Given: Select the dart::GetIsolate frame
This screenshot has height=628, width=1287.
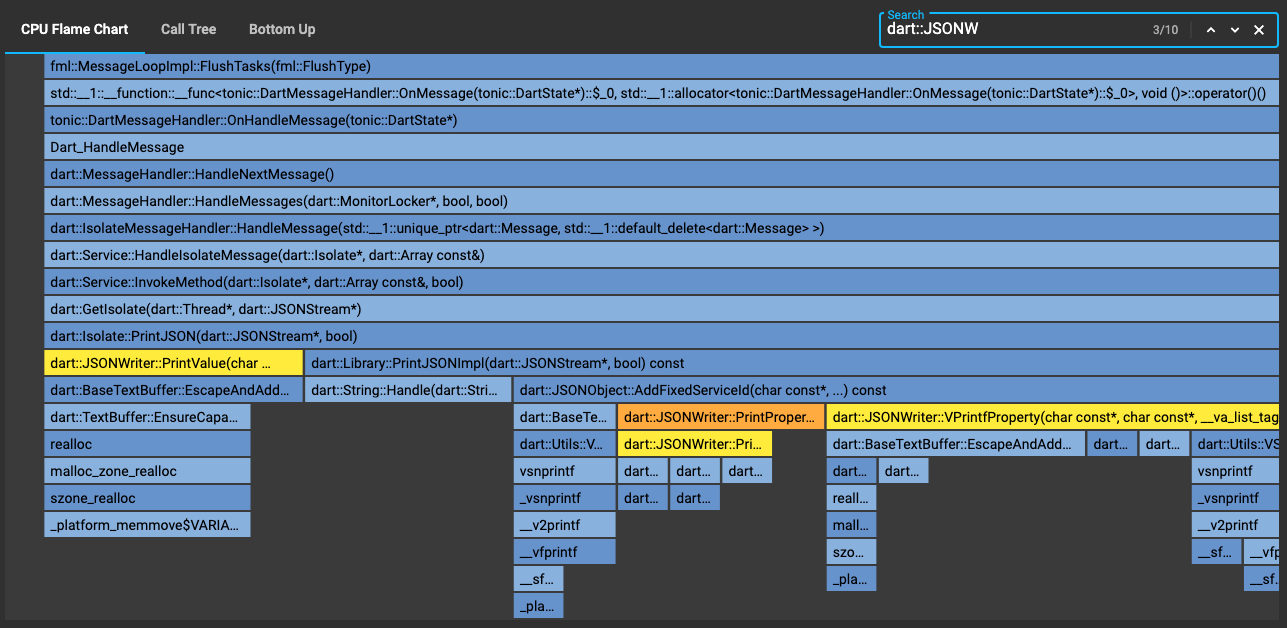Looking at the screenshot, I should [662, 309].
